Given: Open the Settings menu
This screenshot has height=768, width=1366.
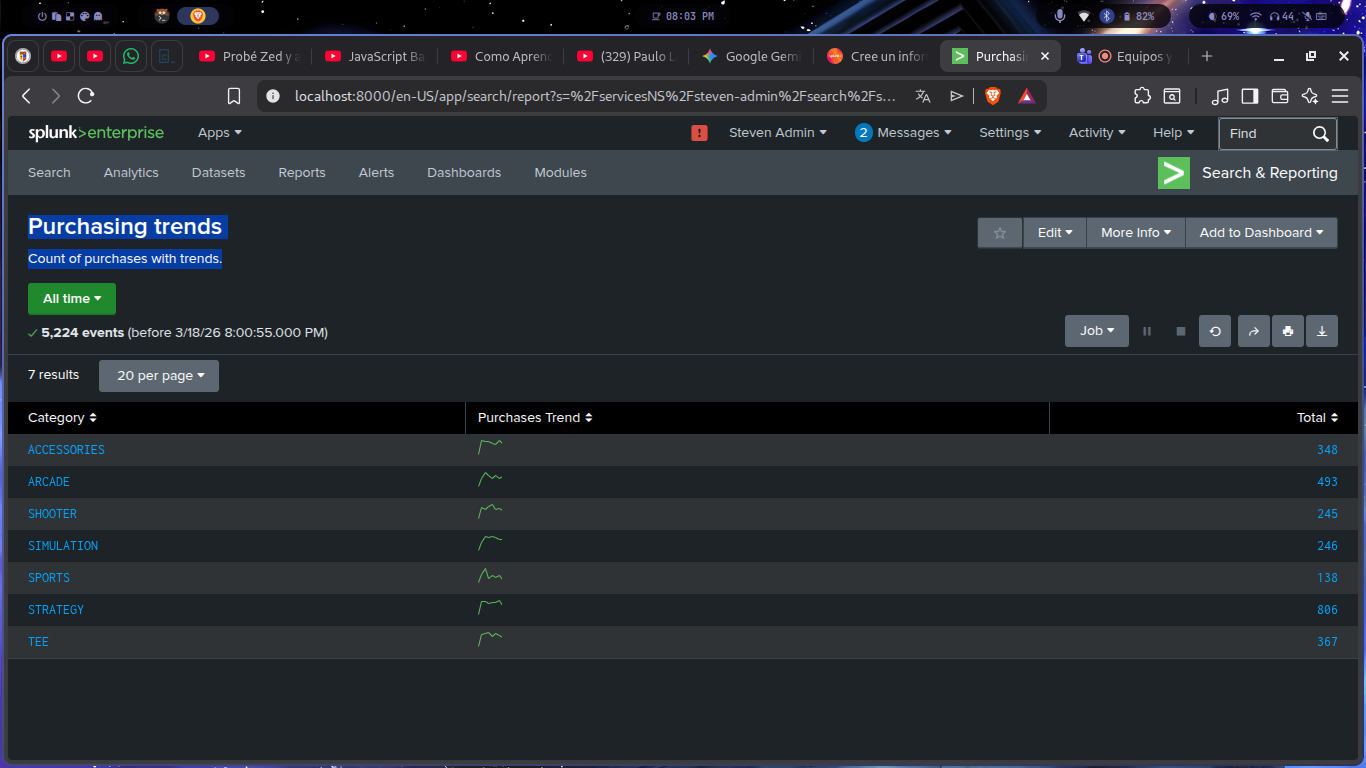Looking at the screenshot, I should click(x=1009, y=133).
